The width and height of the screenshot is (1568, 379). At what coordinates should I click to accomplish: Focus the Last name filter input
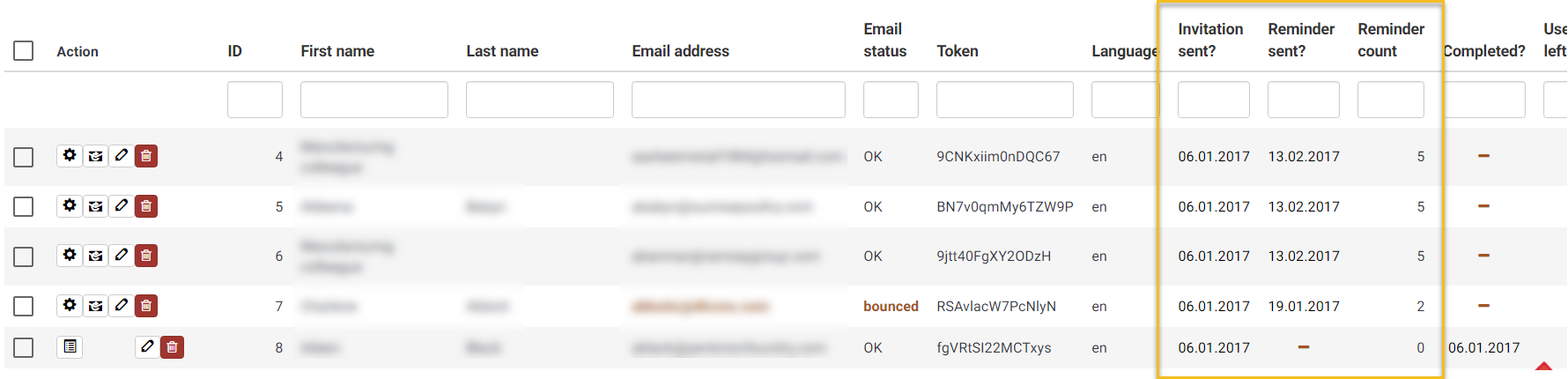click(x=540, y=100)
